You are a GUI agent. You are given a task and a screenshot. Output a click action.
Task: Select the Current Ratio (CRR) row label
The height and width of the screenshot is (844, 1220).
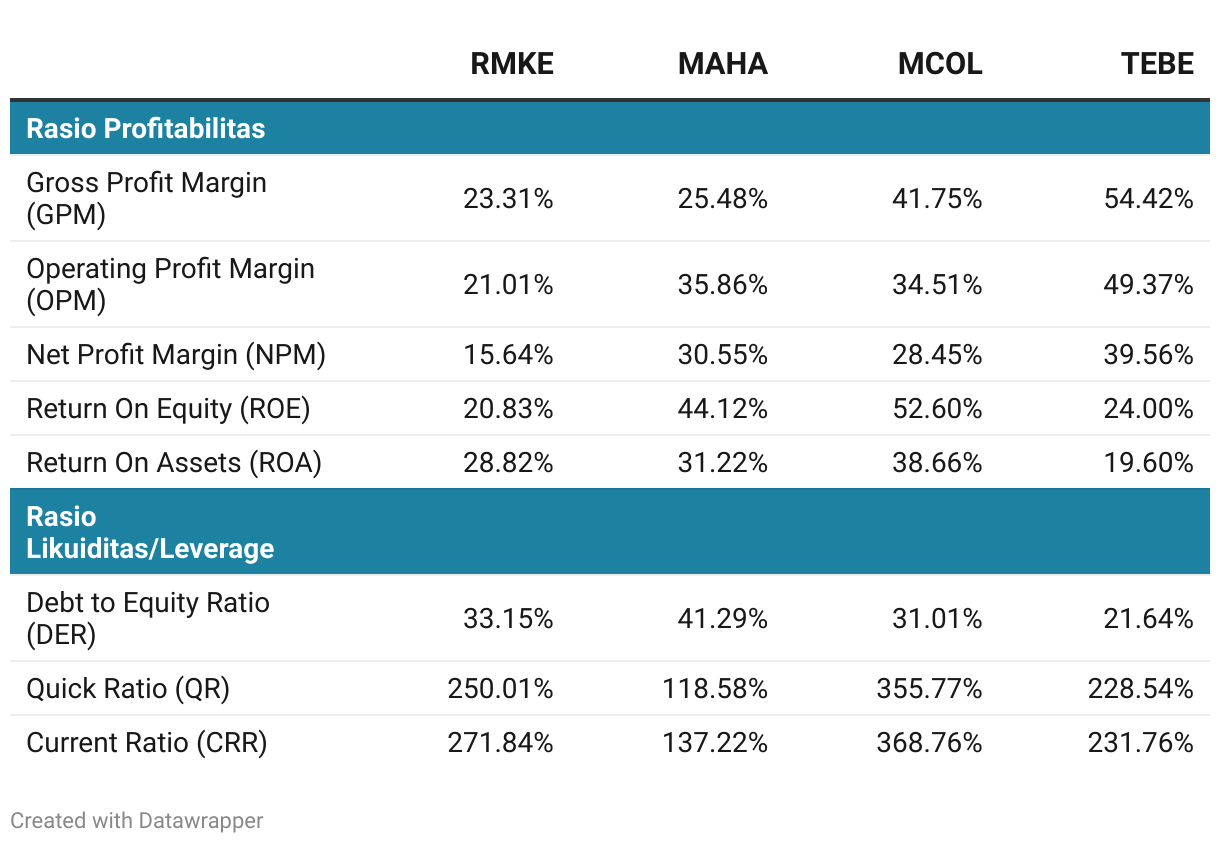coord(147,742)
